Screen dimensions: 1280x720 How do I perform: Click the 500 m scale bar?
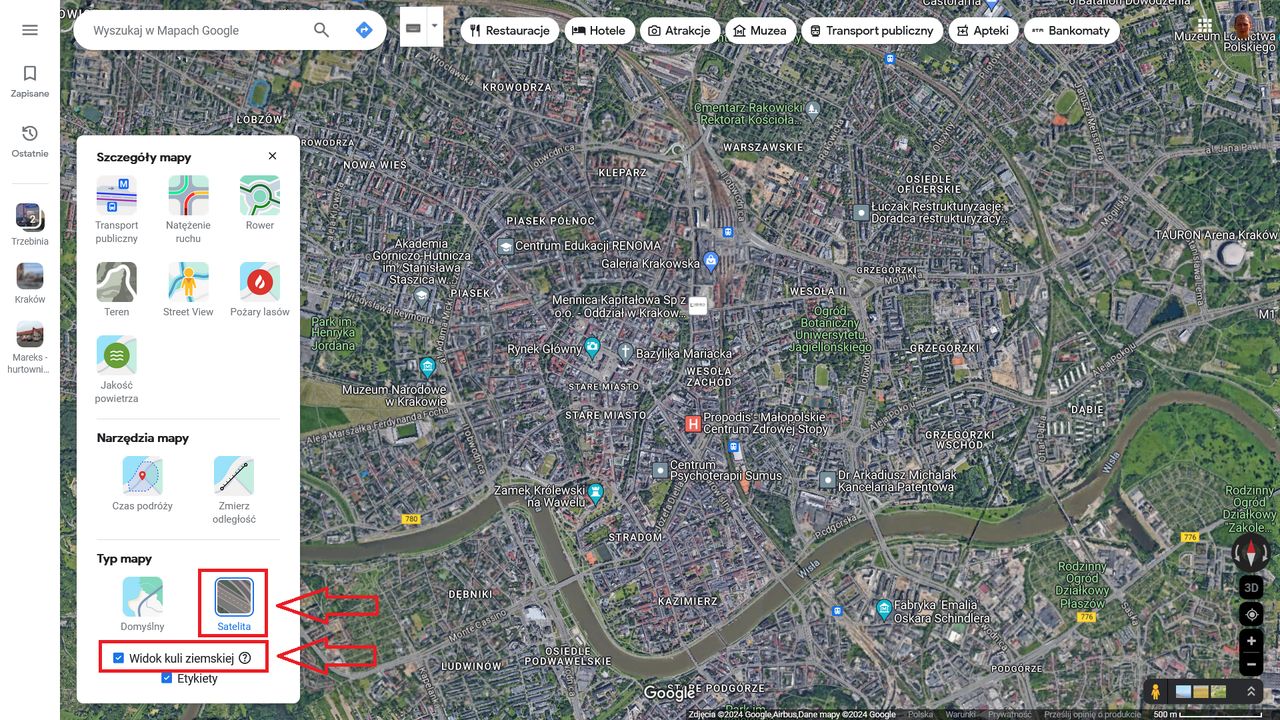1210,714
